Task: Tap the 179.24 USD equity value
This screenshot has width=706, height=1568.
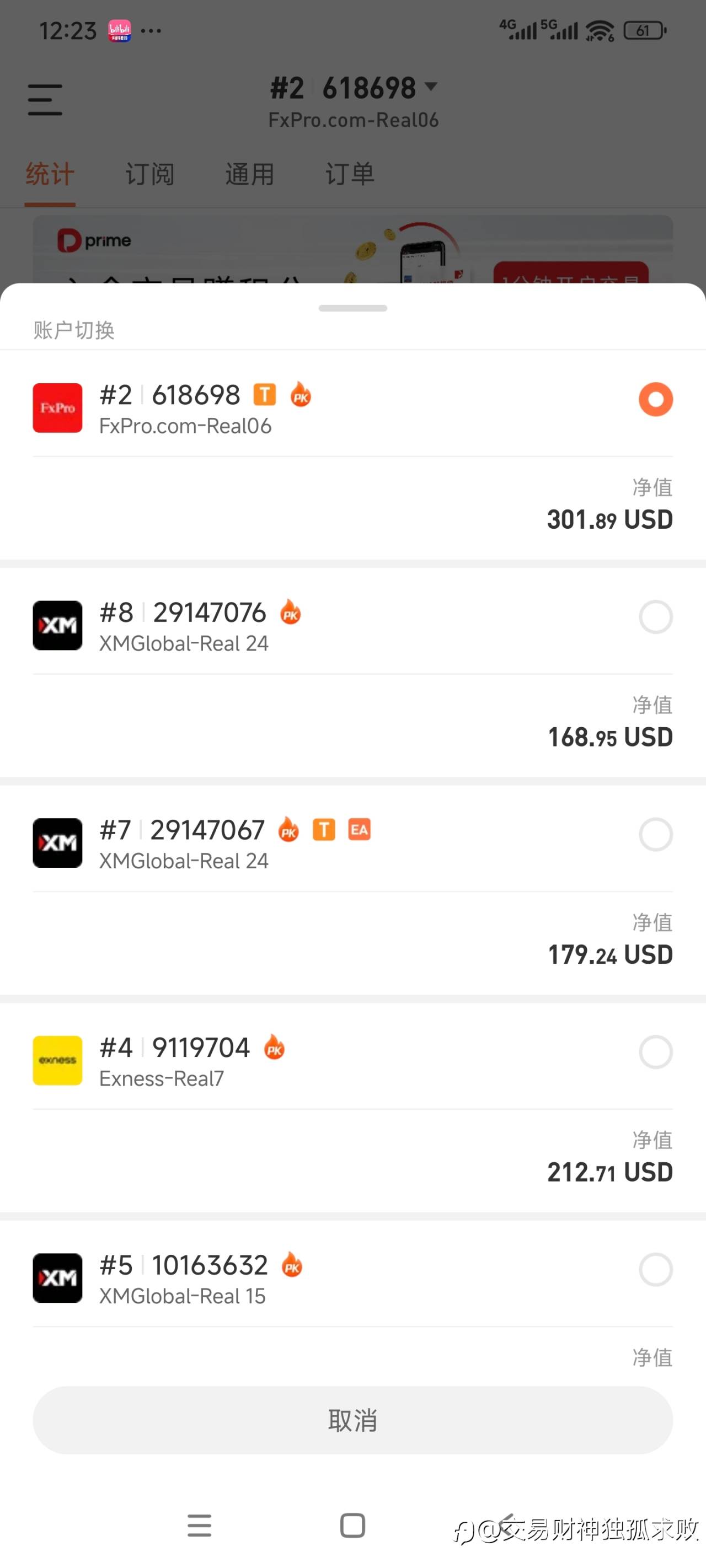Action: (x=610, y=954)
